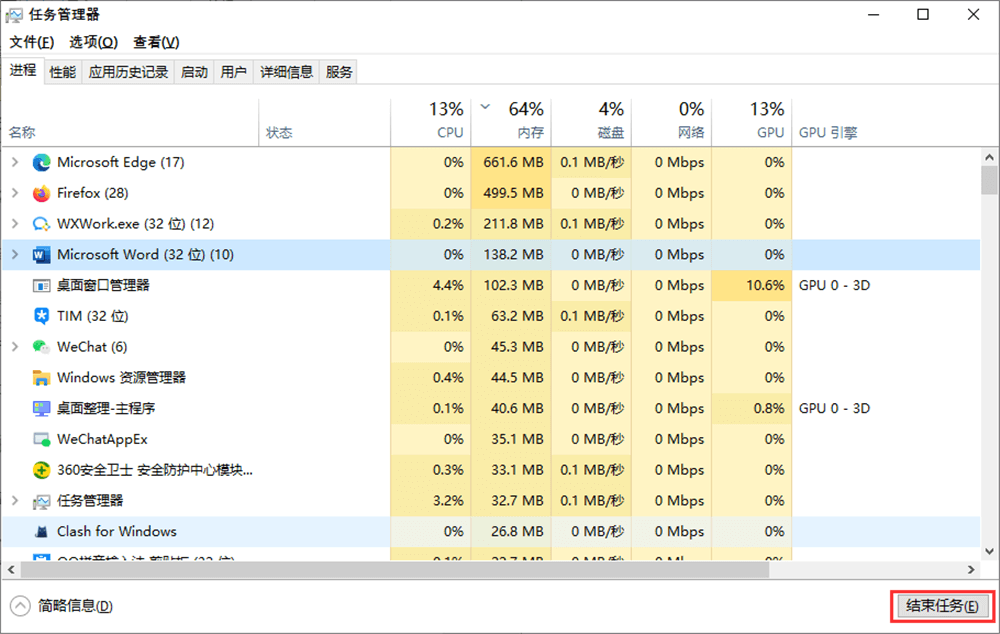Viewport: 1000px width, 634px height.
Task: Expand the Microsoft Edge process group
Action: click(x=15, y=162)
